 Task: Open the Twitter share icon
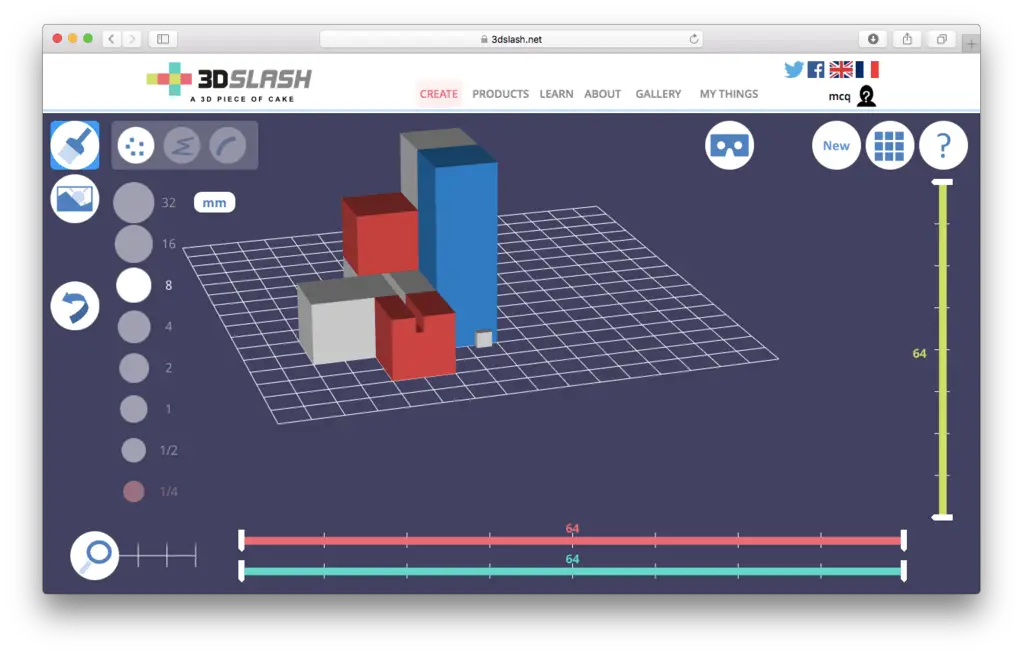(x=794, y=69)
